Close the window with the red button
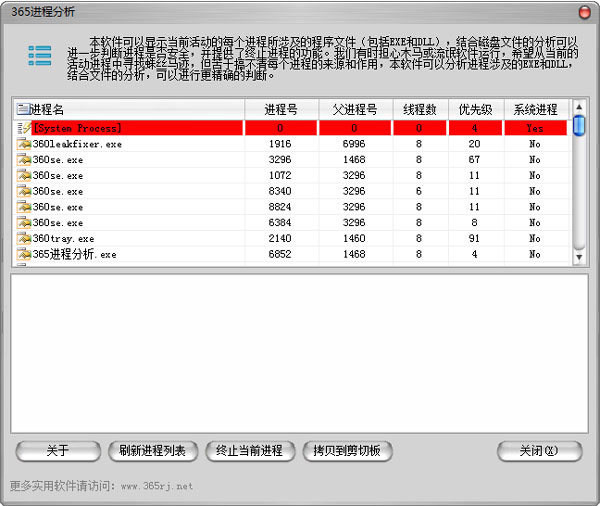Viewport: 600px width, 506px height. click(584, 13)
